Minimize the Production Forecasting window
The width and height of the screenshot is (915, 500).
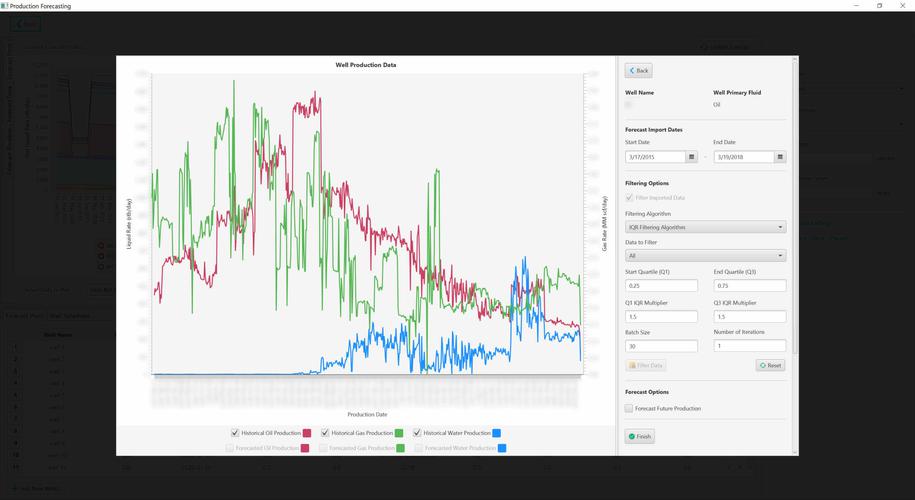[857, 5]
